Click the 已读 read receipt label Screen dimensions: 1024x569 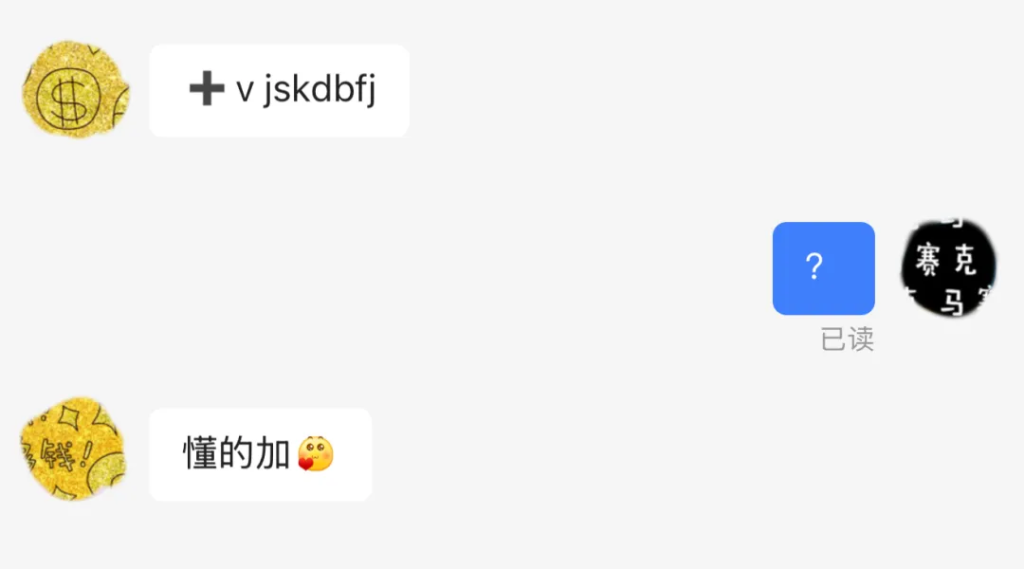(847, 339)
